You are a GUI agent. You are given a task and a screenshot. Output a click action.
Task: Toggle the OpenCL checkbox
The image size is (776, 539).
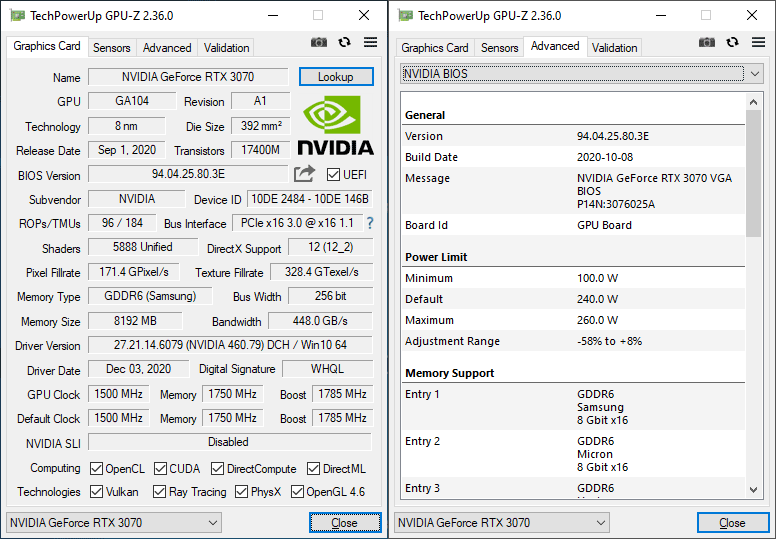click(96, 469)
